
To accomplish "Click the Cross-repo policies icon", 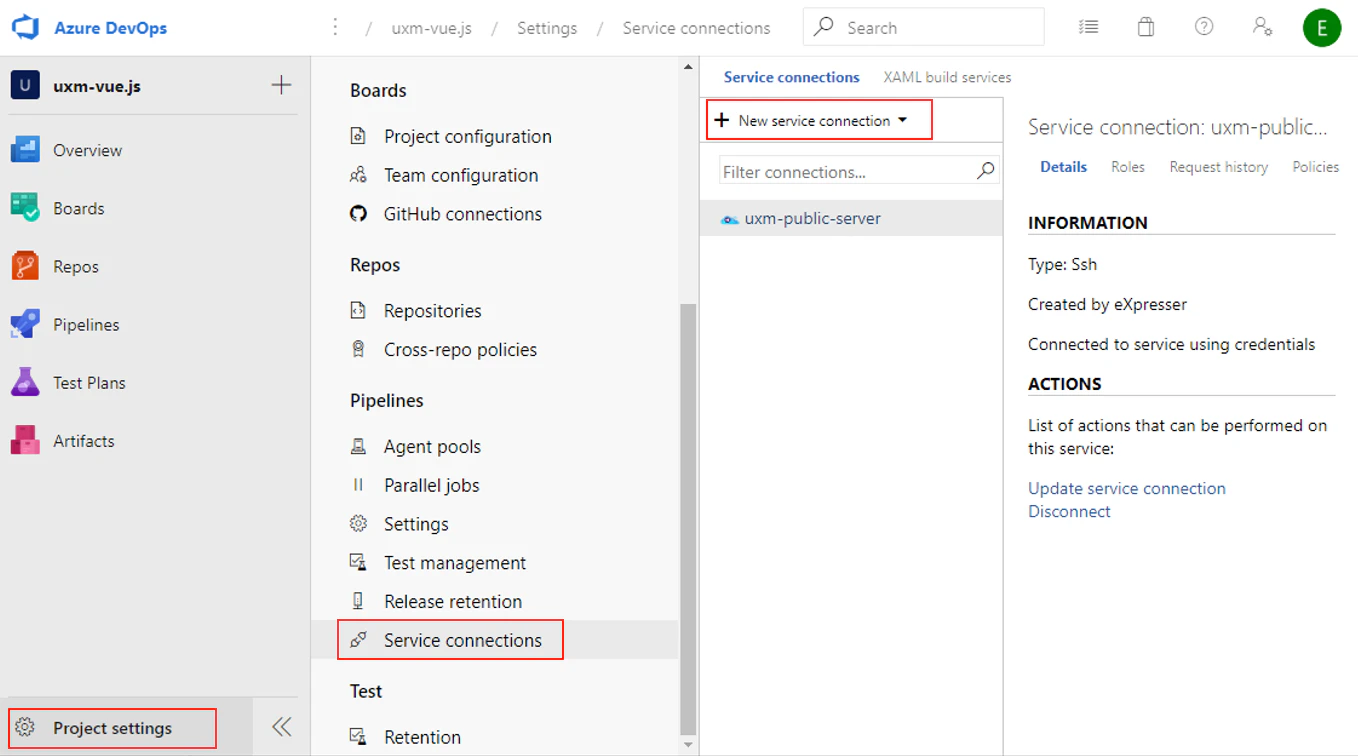I will (x=358, y=349).
